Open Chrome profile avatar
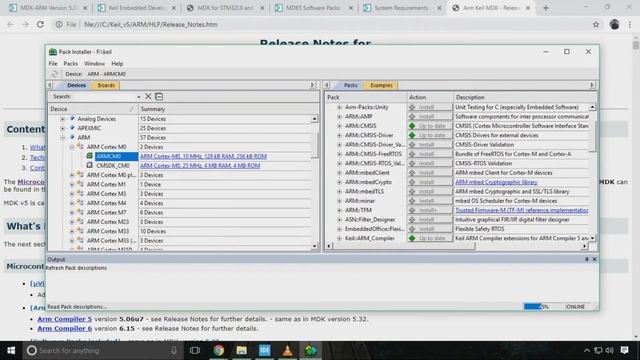Screen dimensions: 640x360 tap(614, 24)
